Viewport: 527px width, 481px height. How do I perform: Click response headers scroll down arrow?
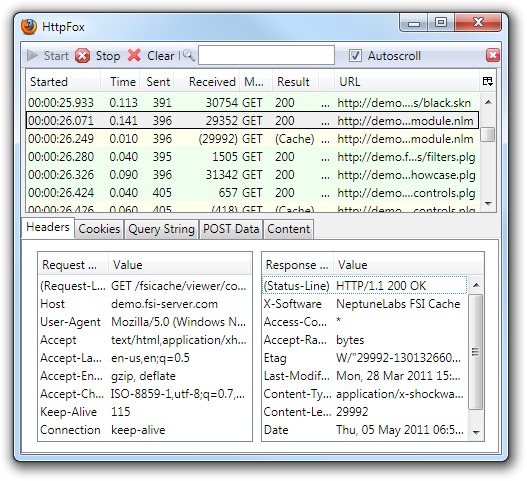[x=476, y=432]
